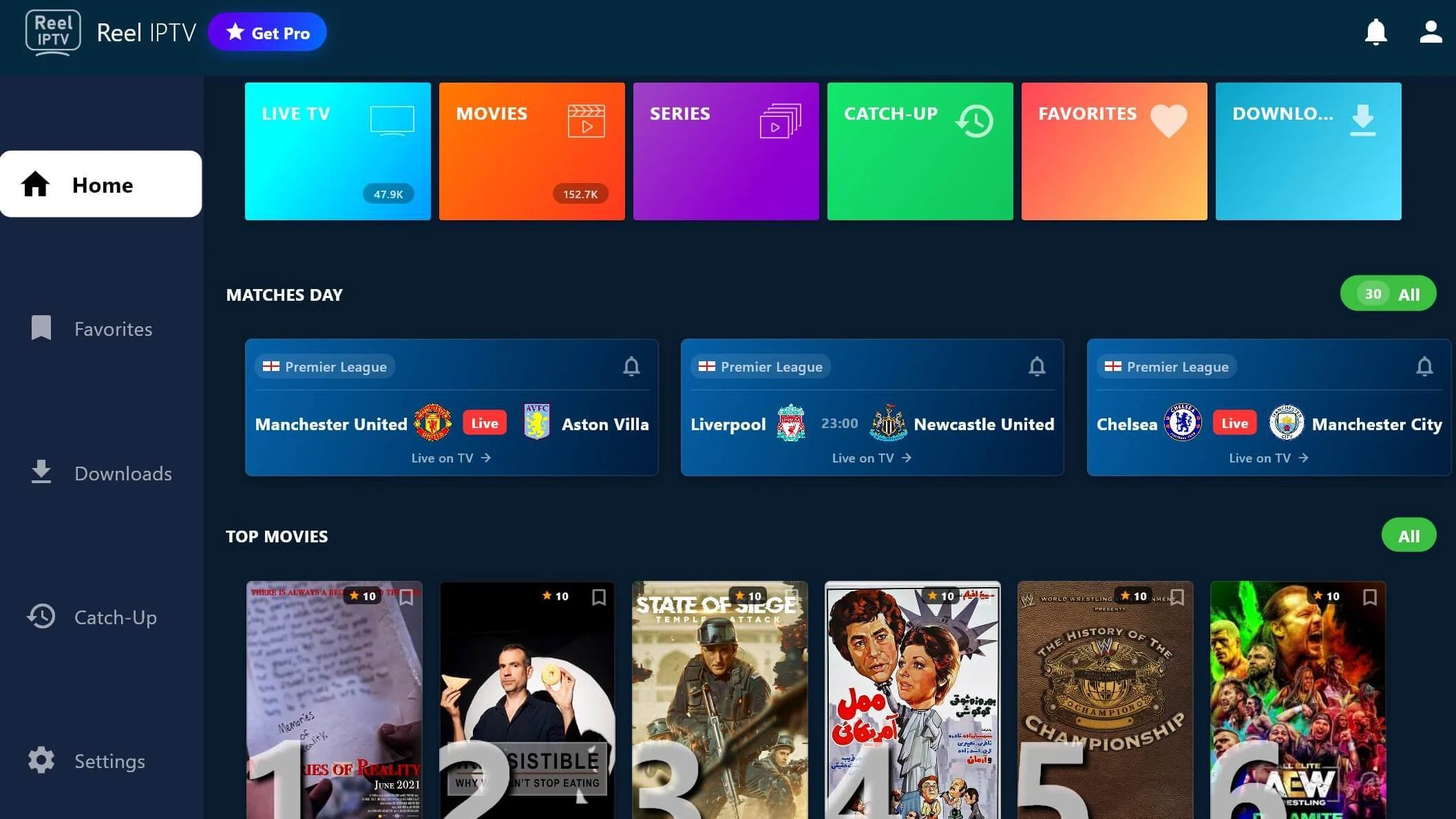This screenshot has width=1456, height=819.
Task: Toggle reminder bell for Manchester United match
Action: [x=631, y=367]
